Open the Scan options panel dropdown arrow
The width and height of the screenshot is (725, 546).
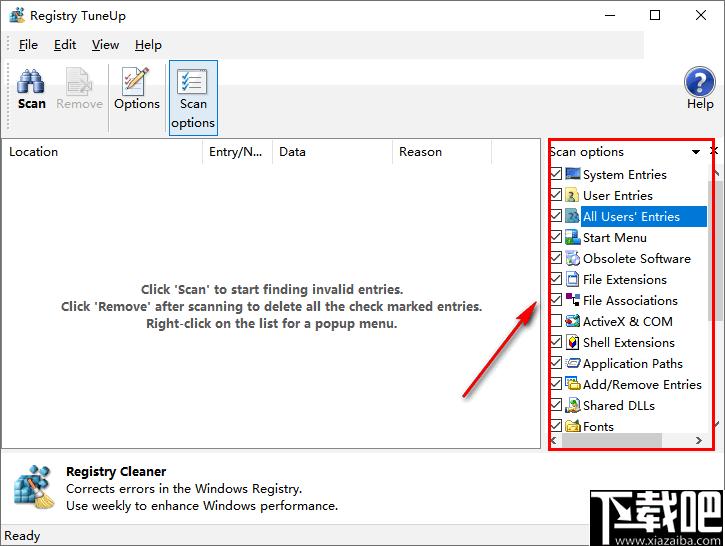[x=695, y=152]
